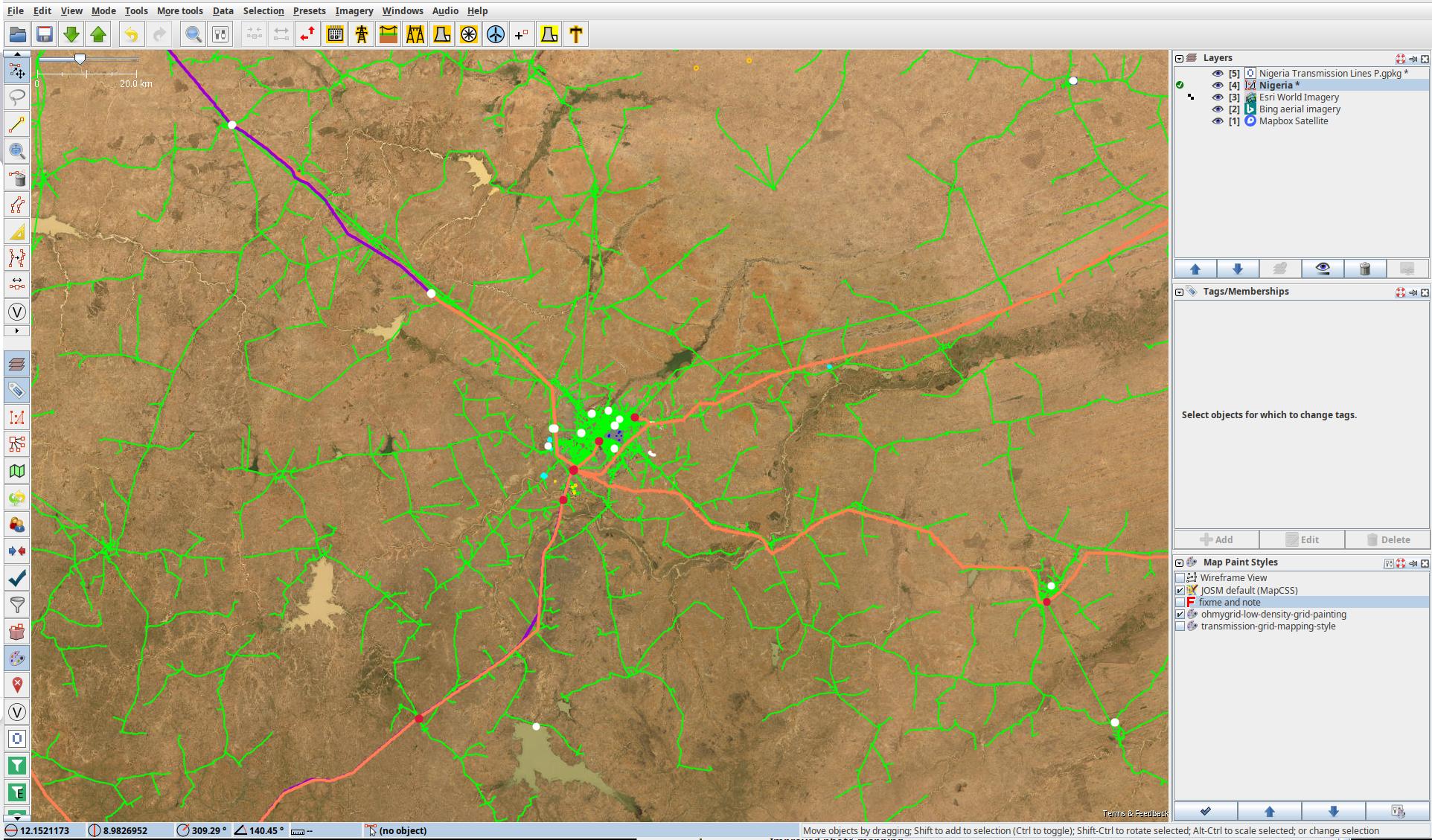This screenshot has width=1432, height=840.
Task: Hide the Esri World Imagery layer
Action: (x=1218, y=97)
